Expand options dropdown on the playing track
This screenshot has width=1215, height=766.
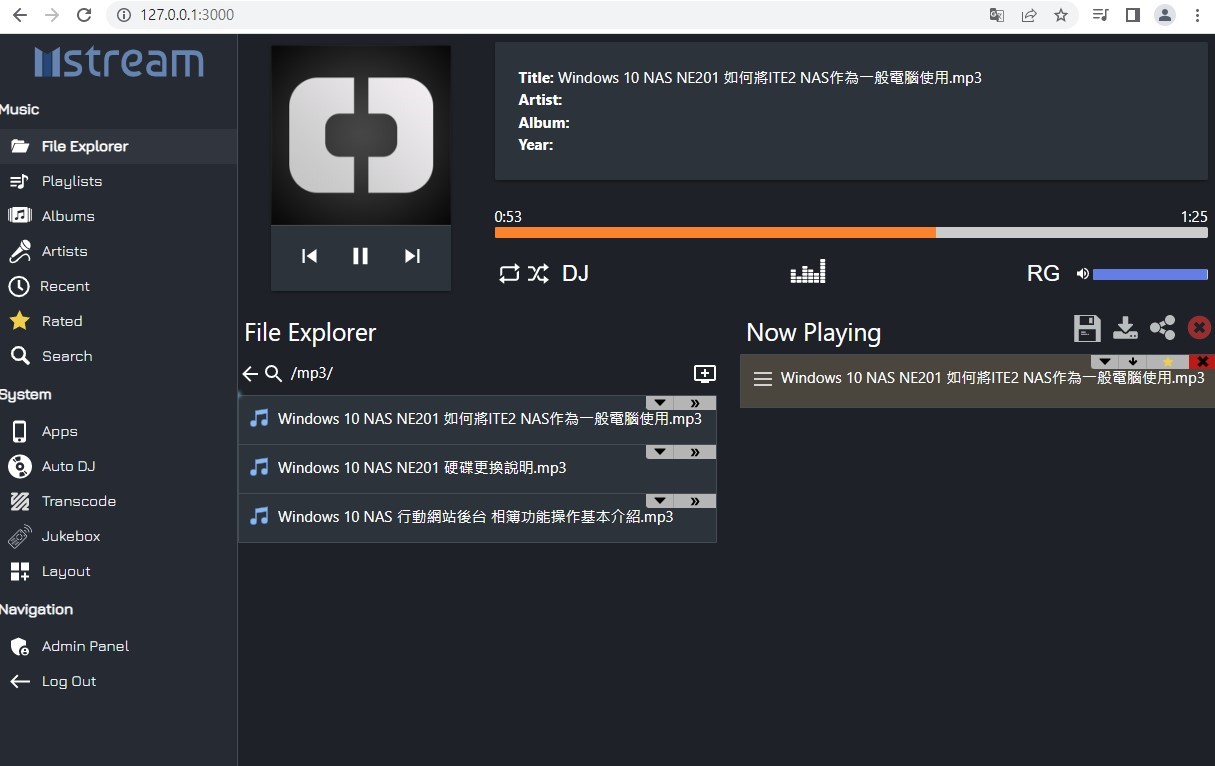pyautogui.click(x=1104, y=361)
